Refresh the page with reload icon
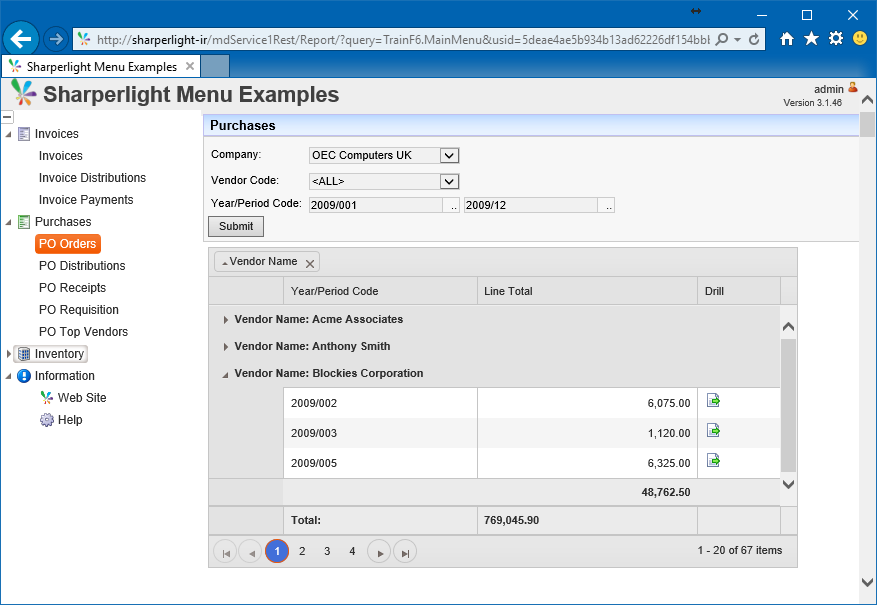Screen dimensions: 877x605 pyautogui.click(x=754, y=39)
